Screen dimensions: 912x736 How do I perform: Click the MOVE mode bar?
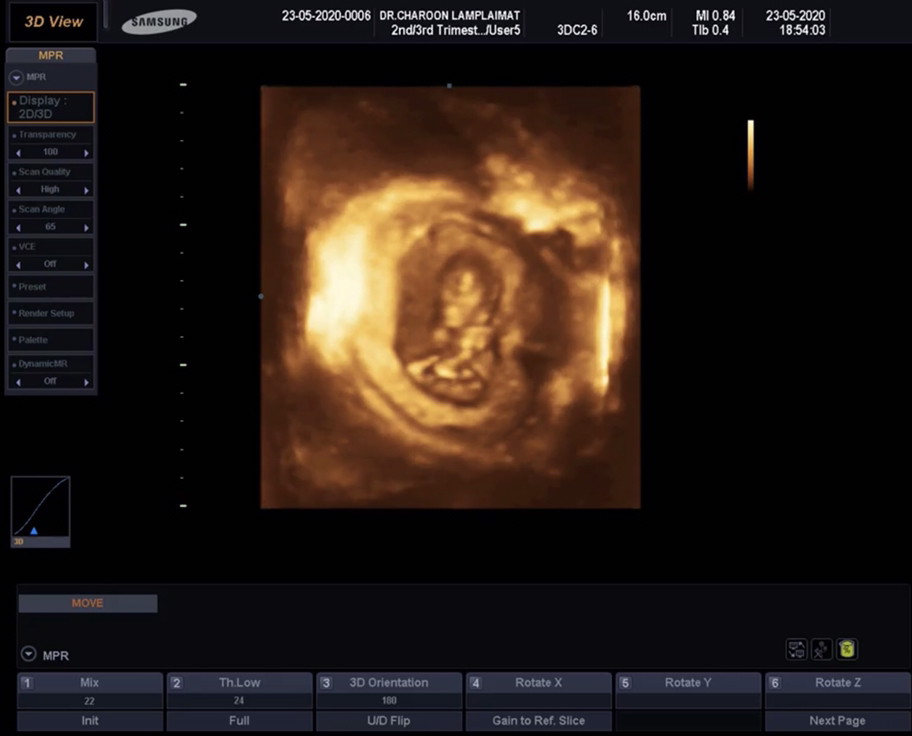pyautogui.click(x=88, y=603)
